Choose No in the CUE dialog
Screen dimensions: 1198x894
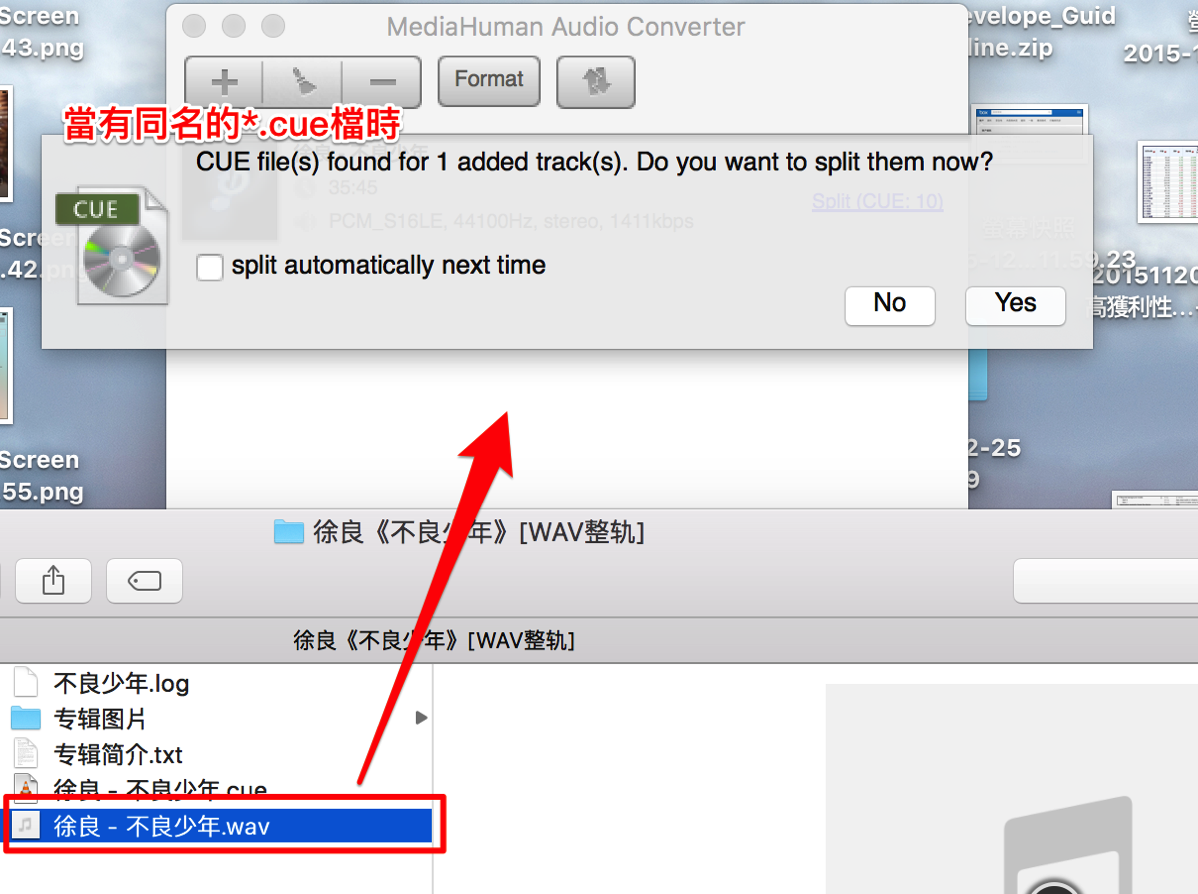coord(890,305)
